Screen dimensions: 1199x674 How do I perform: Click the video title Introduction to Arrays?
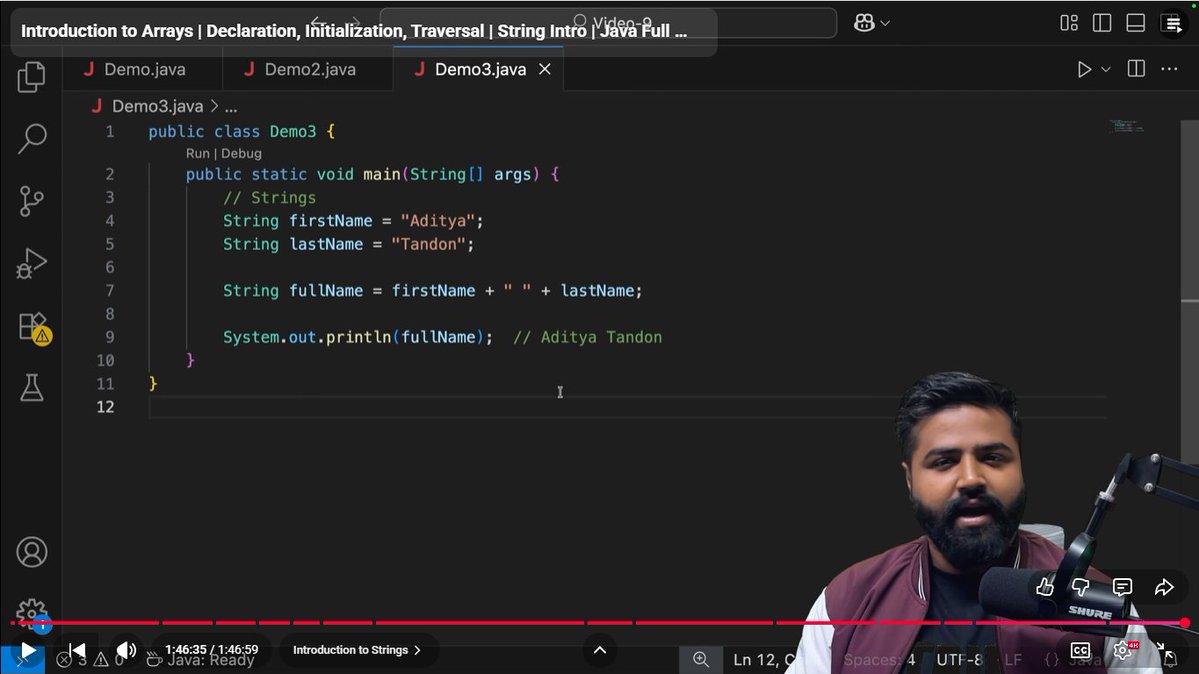pyautogui.click(x=353, y=31)
